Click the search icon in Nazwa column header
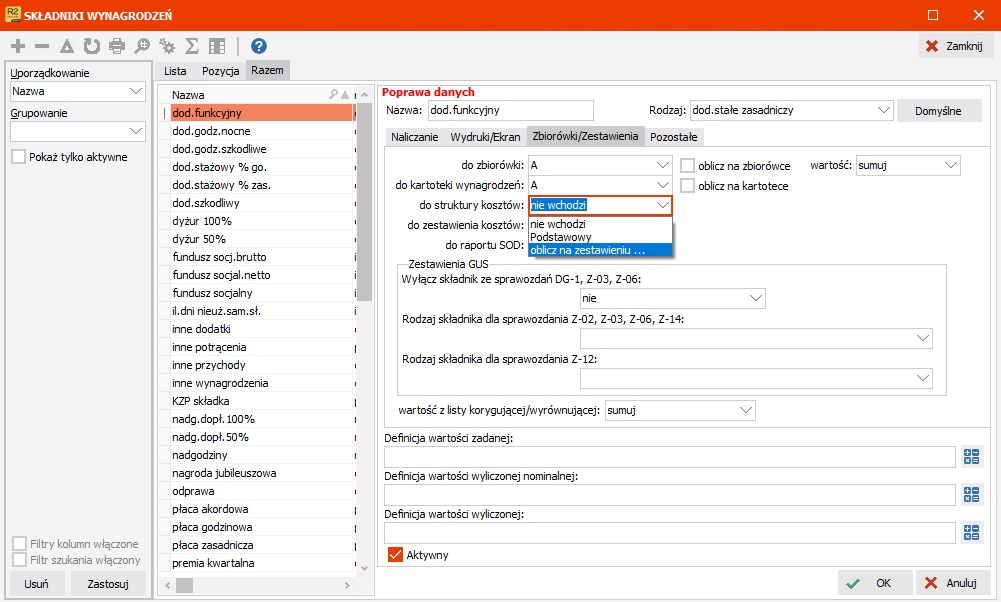Image resolution: width=1001 pixels, height=602 pixels. (x=333, y=94)
